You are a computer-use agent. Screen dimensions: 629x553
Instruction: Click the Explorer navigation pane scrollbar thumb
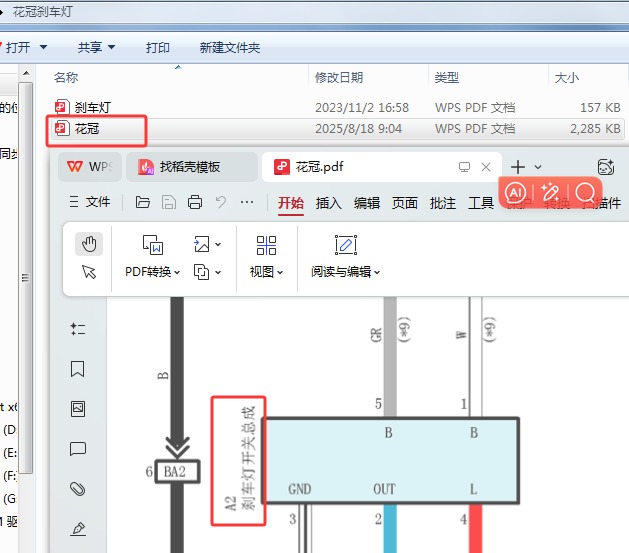pos(26,278)
